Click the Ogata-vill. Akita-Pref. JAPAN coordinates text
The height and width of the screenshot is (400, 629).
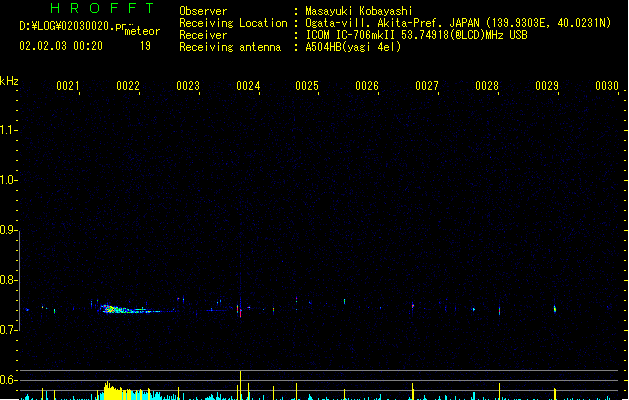click(x=458, y=23)
